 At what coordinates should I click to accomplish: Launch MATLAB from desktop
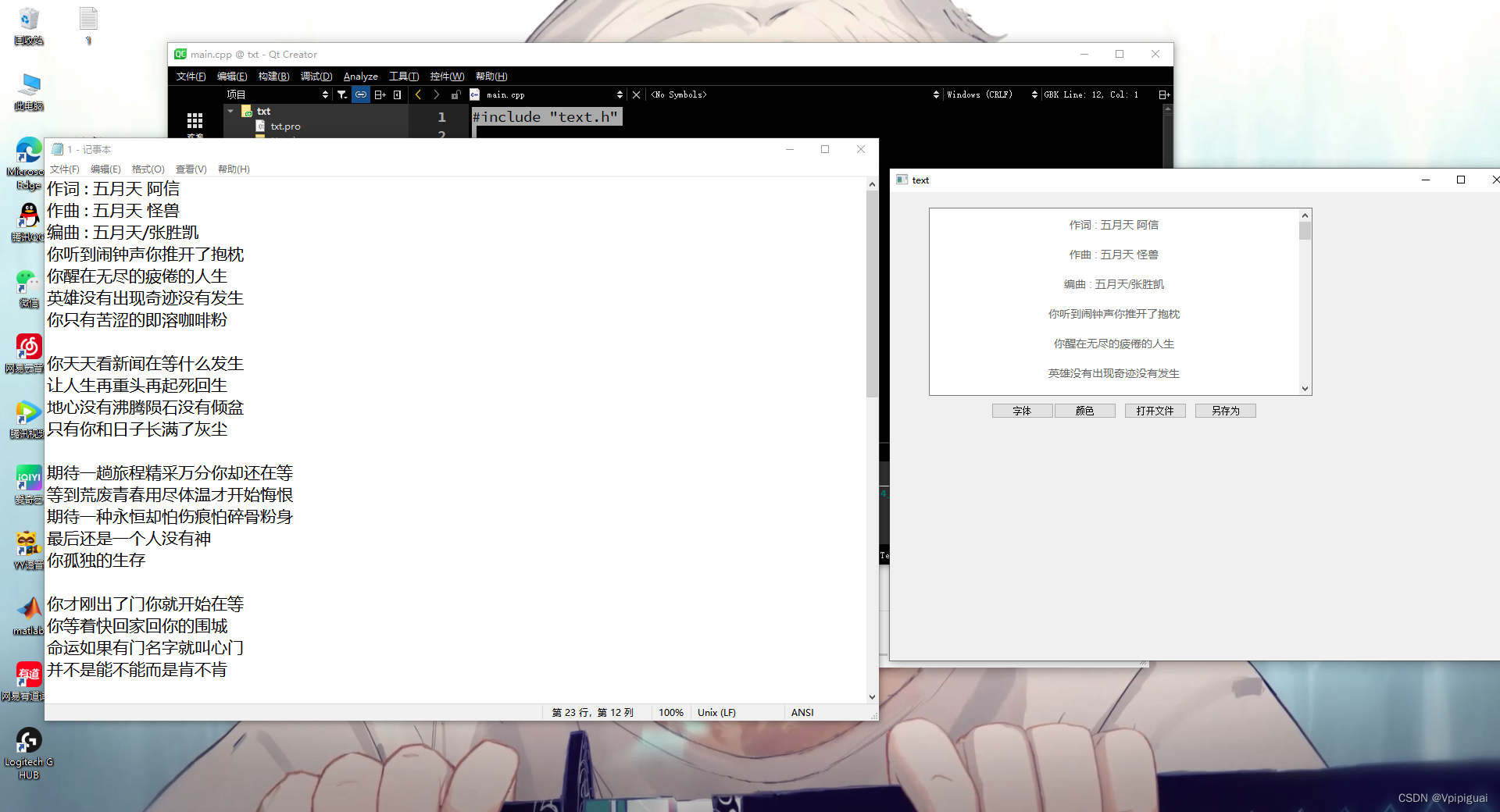tap(28, 616)
